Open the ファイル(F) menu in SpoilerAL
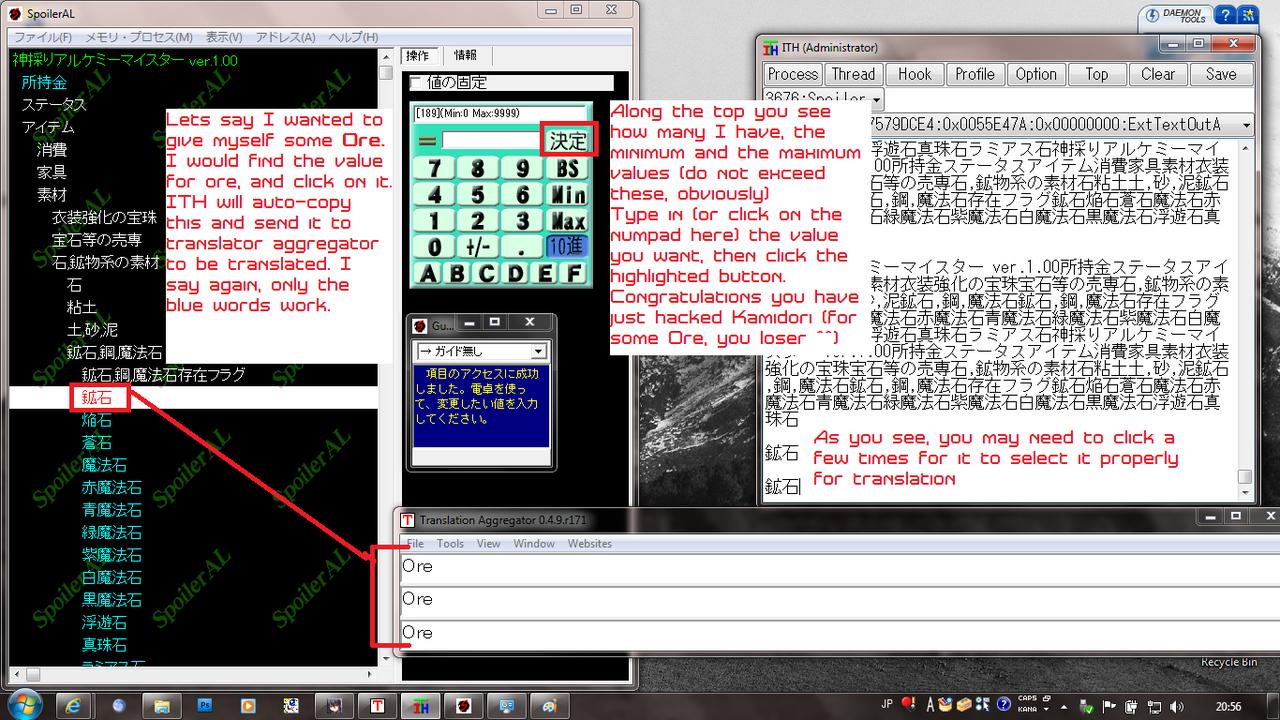The width and height of the screenshot is (1280, 720). click(x=42, y=37)
